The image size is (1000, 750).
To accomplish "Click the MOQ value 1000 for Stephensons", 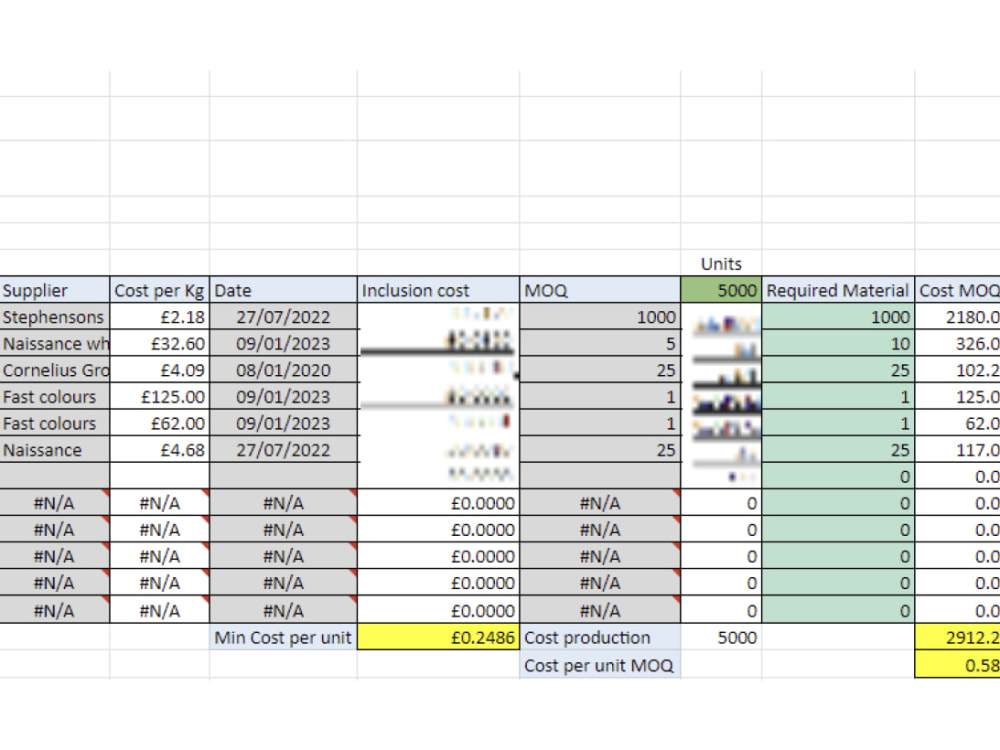I will pyautogui.click(x=599, y=317).
